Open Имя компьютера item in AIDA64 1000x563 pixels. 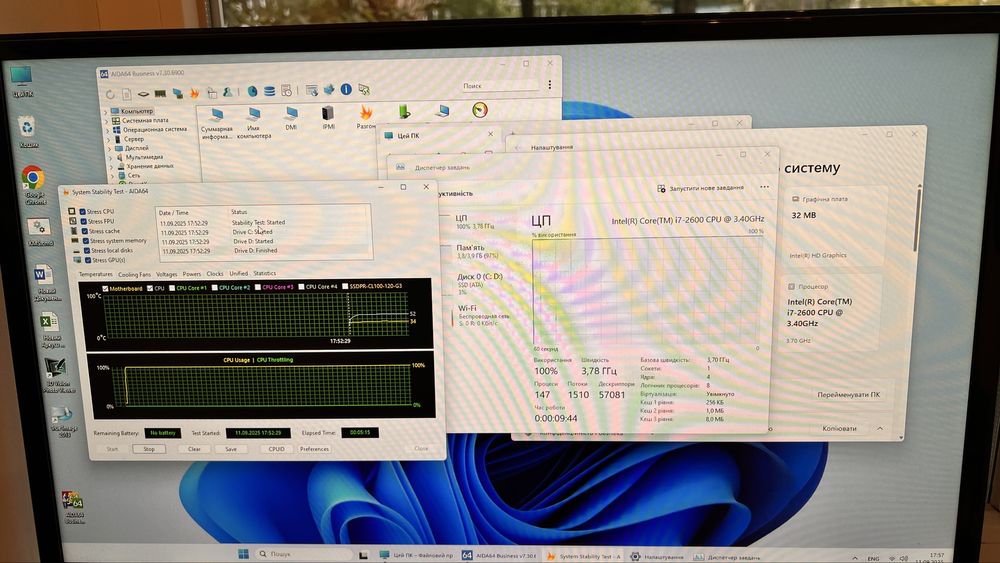coord(254,122)
